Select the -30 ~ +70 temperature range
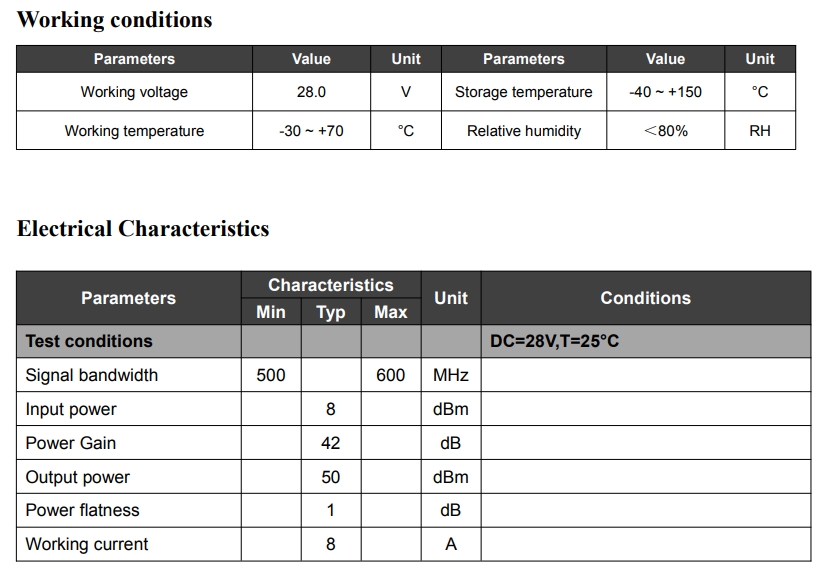This screenshot has width=827, height=570. point(311,131)
